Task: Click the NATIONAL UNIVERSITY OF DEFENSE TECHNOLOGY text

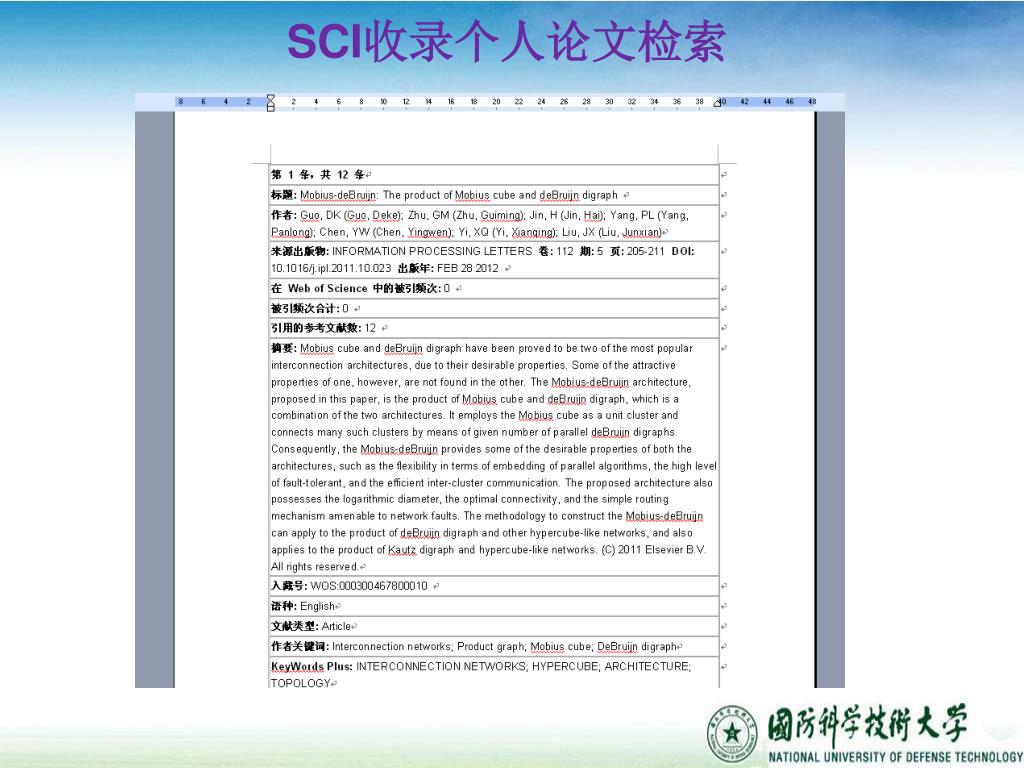Action: pyautogui.click(x=895, y=757)
